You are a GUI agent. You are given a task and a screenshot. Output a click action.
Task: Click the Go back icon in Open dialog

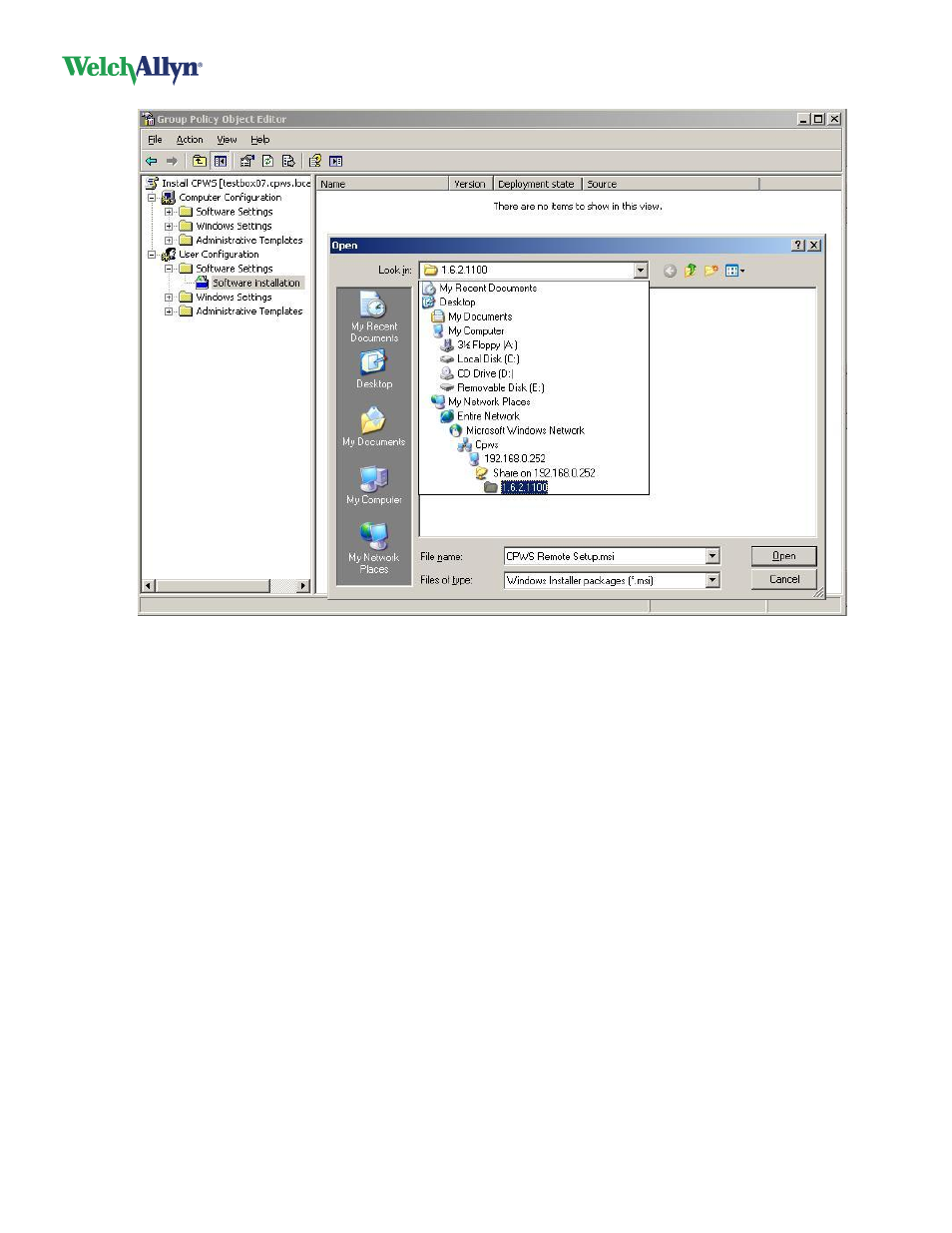[670, 271]
